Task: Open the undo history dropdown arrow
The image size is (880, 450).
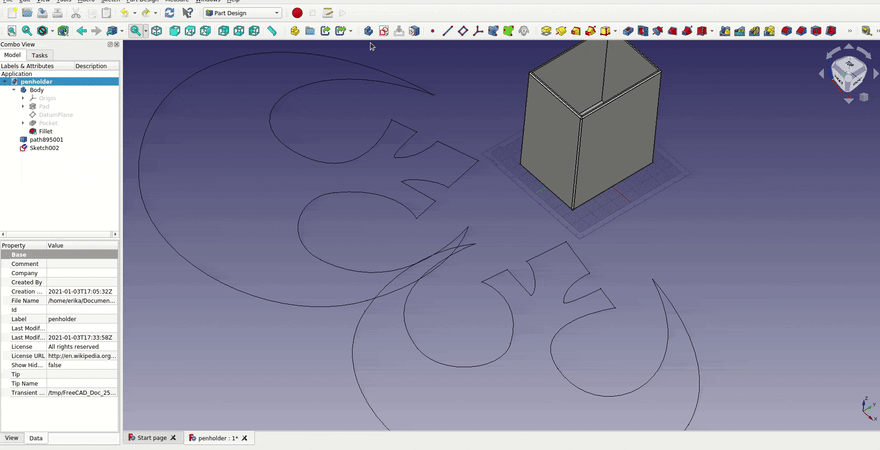Action: pos(135,13)
